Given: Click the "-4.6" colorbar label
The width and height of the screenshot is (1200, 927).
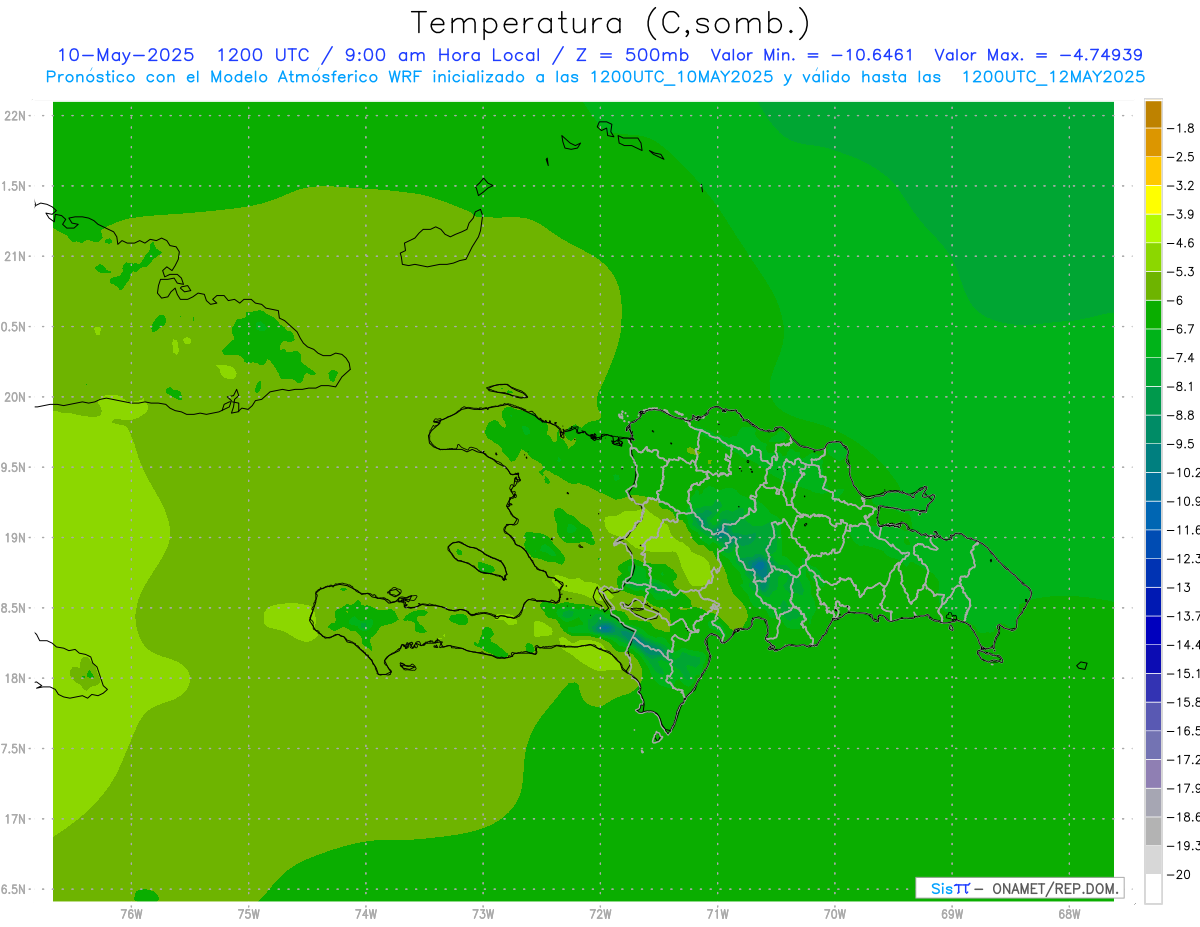Looking at the screenshot, I should click(1182, 243).
